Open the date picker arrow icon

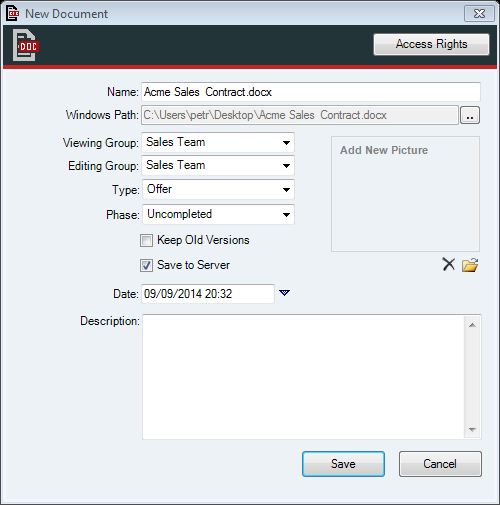284,293
